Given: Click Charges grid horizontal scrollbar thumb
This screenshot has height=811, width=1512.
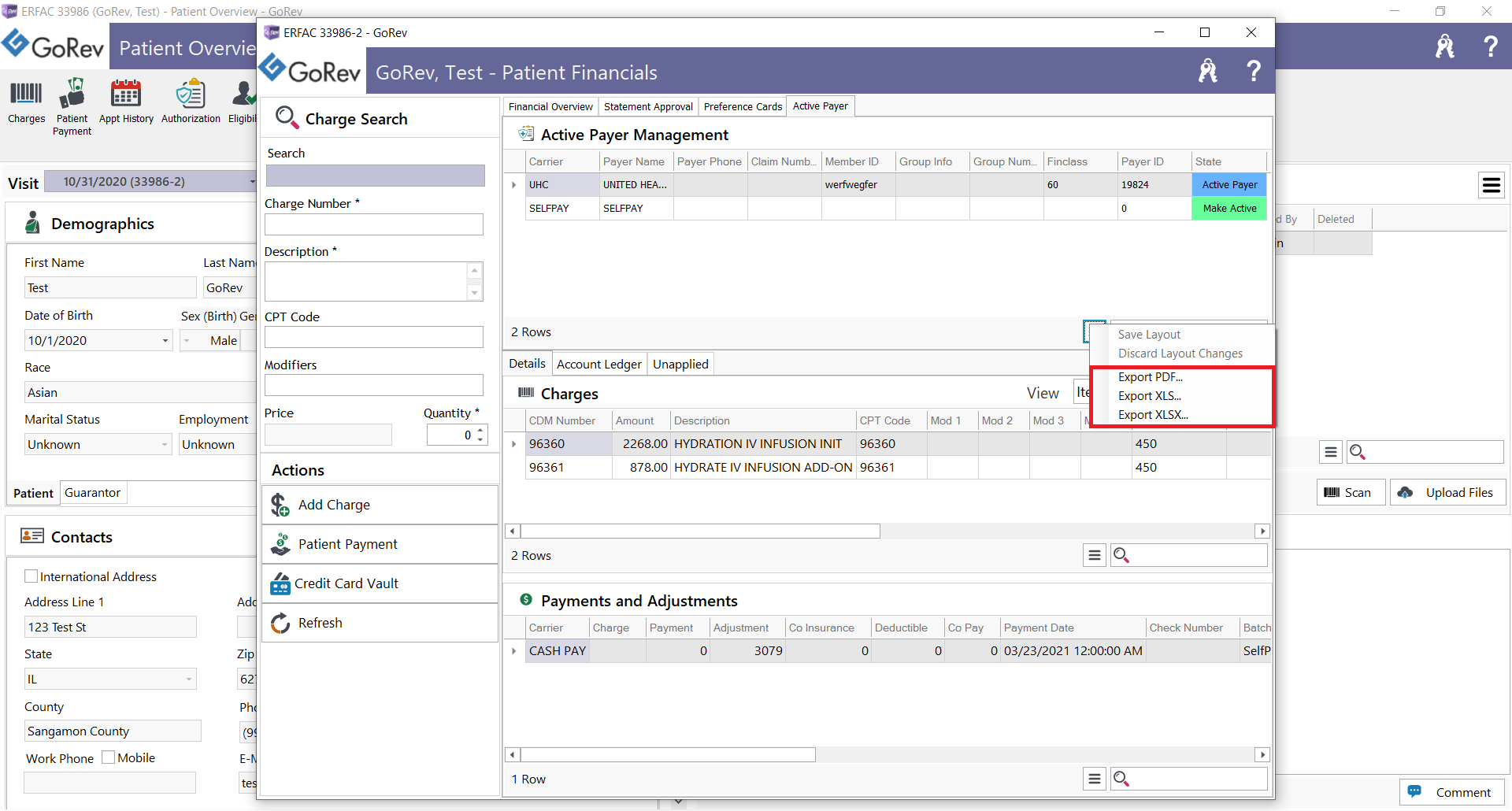Looking at the screenshot, I should pos(700,531).
